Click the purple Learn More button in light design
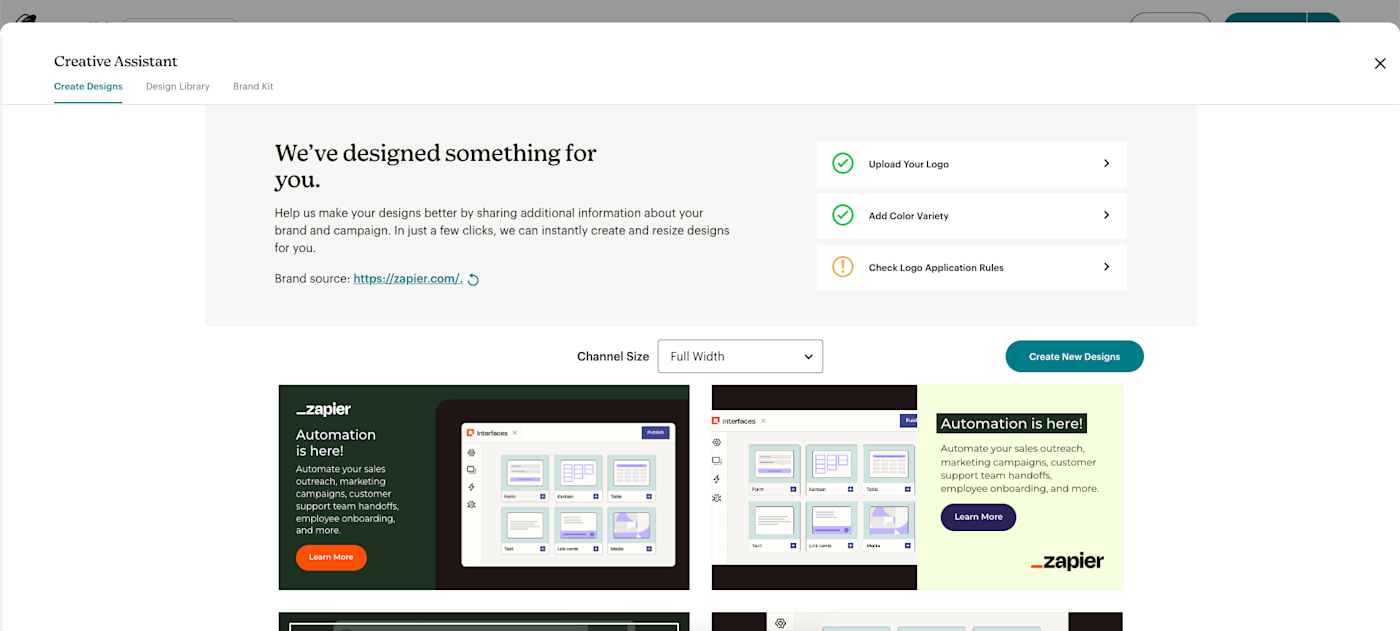 point(978,517)
